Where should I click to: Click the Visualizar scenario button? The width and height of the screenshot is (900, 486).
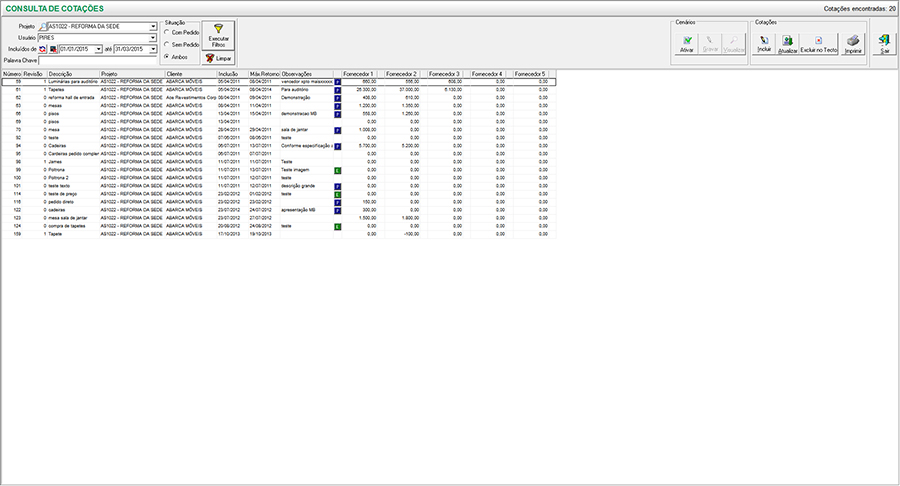point(734,44)
